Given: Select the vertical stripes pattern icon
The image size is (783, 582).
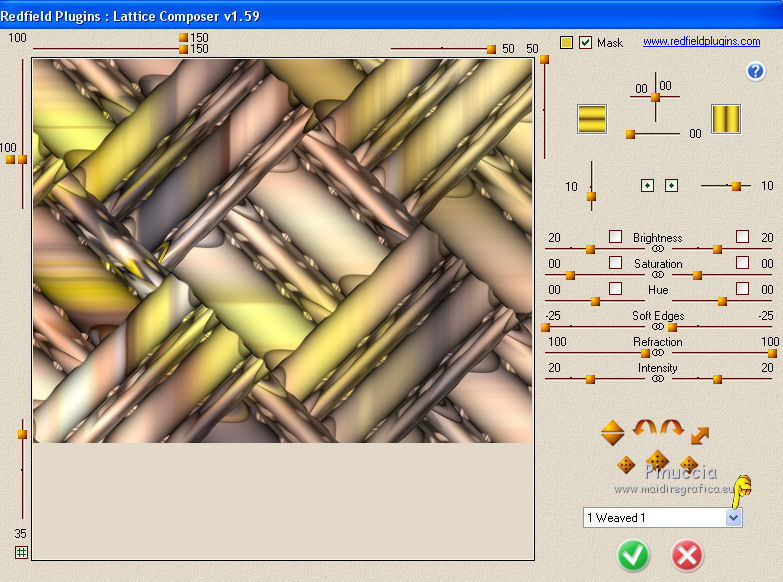Looking at the screenshot, I should click(x=726, y=119).
